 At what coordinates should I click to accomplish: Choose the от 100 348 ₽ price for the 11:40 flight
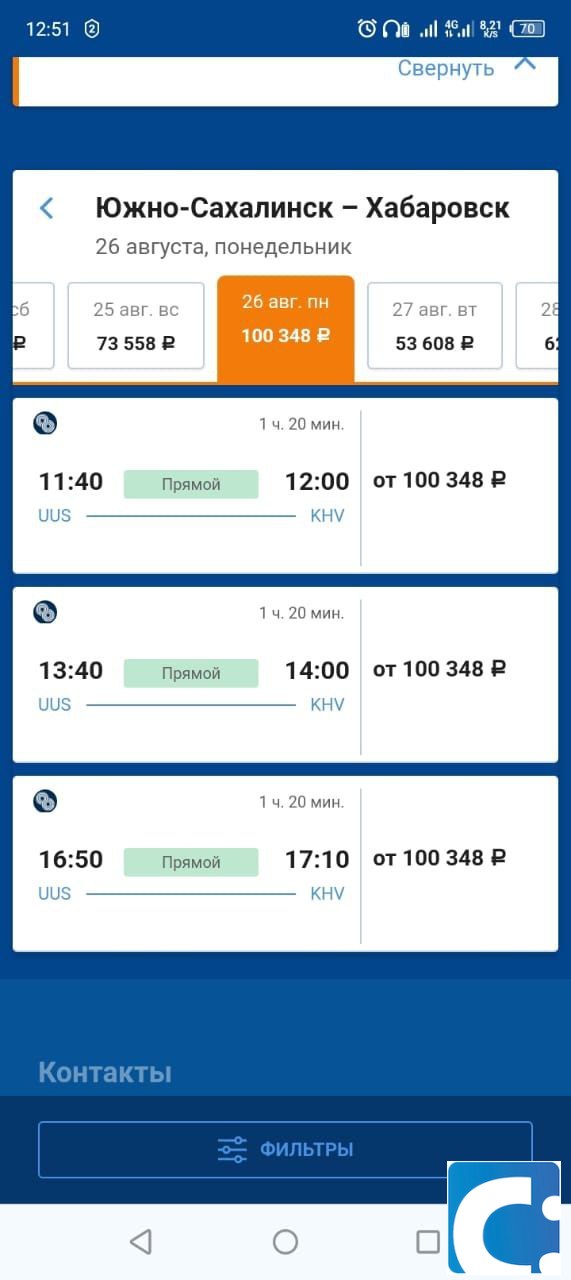[x=439, y=480]
